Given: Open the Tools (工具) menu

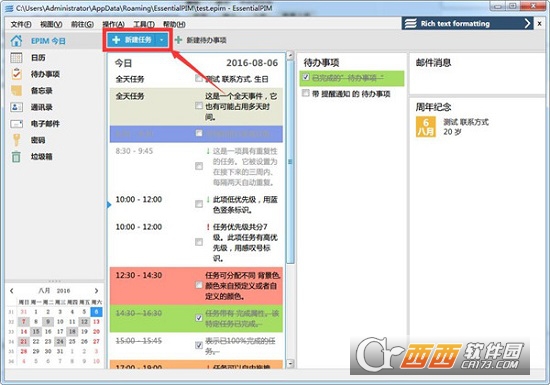Looking at the screenshot, I should pos(144,24).
